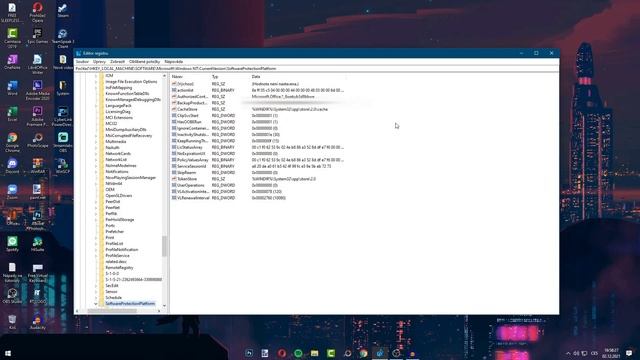
Task: Expand the LanguagePack key
Action: (x=96, y=106)
